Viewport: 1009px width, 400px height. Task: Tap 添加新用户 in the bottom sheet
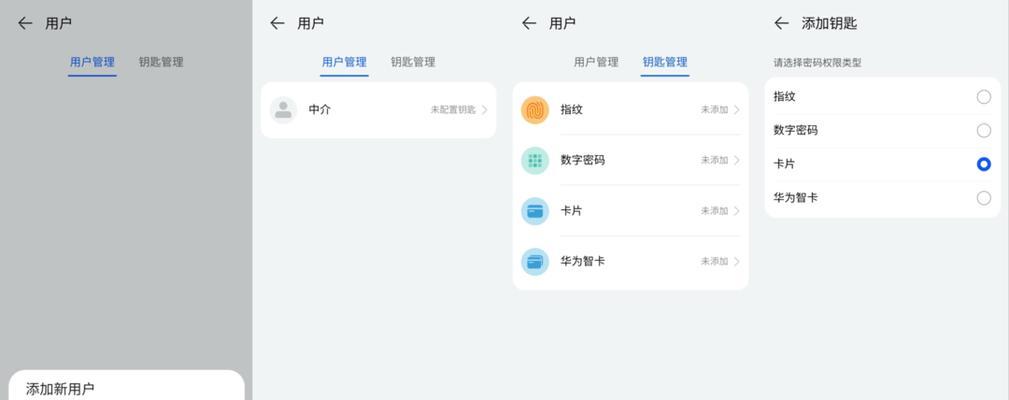click(60, 389)
